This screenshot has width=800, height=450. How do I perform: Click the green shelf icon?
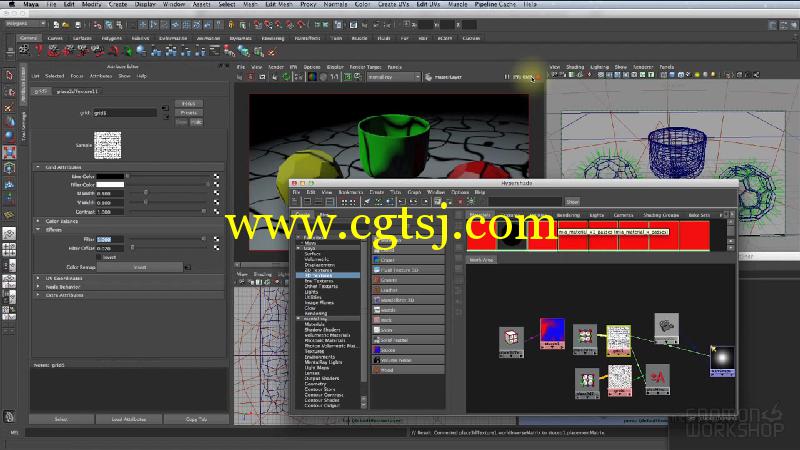click(128, 51)
